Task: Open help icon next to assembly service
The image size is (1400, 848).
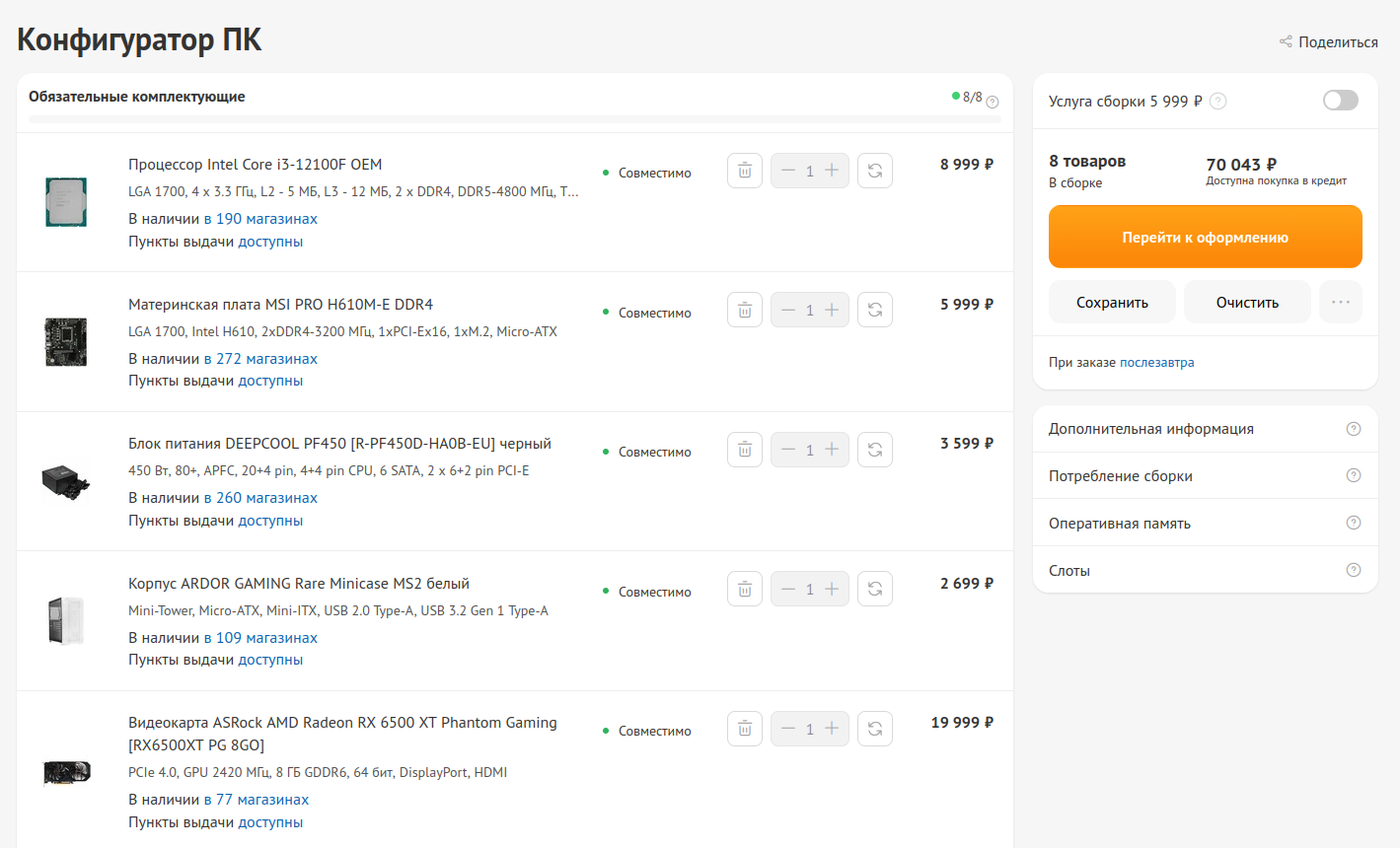Action: point(1218,101)
